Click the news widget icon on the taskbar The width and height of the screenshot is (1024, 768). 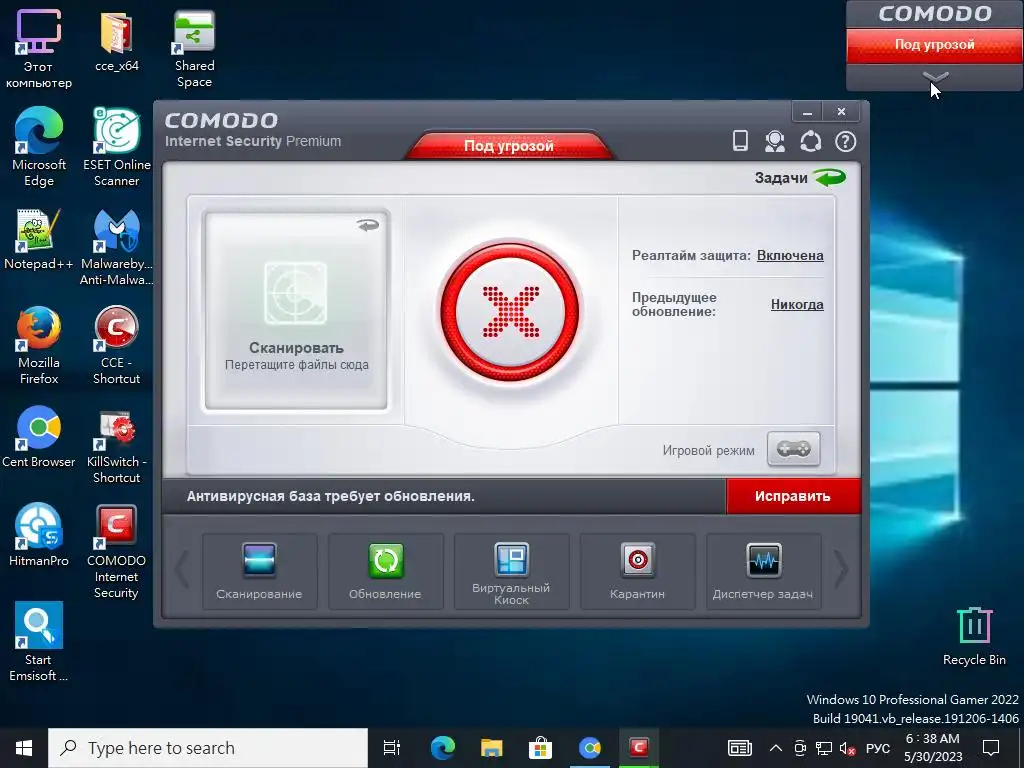740,748
